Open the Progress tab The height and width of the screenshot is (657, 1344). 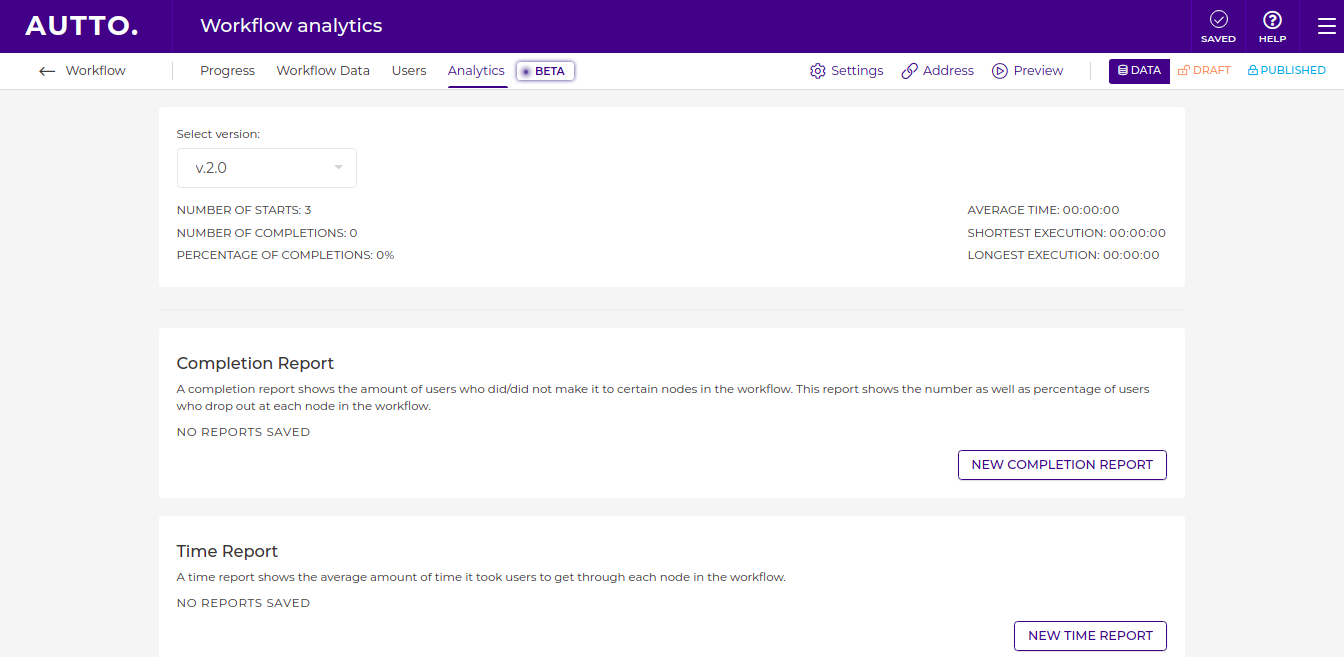click(x=227, y=71)
